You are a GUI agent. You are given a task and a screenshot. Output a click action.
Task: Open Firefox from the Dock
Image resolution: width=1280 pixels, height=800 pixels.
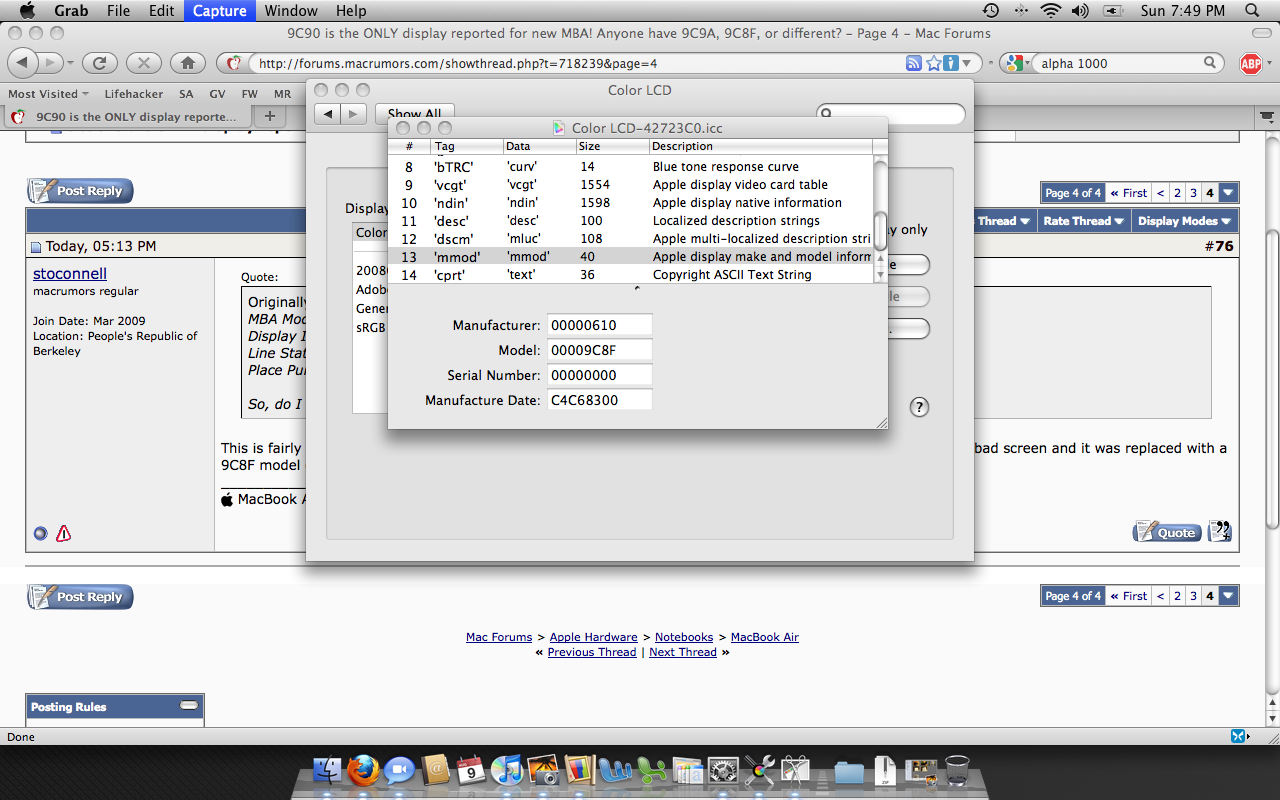click(x=364, y=770)
